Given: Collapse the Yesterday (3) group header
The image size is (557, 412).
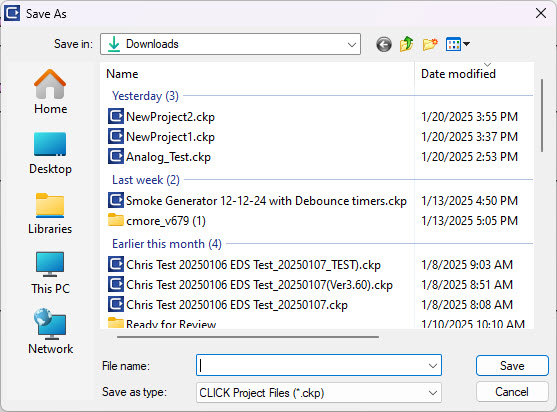Looking at the screenshot, I should tap(145, 96).
